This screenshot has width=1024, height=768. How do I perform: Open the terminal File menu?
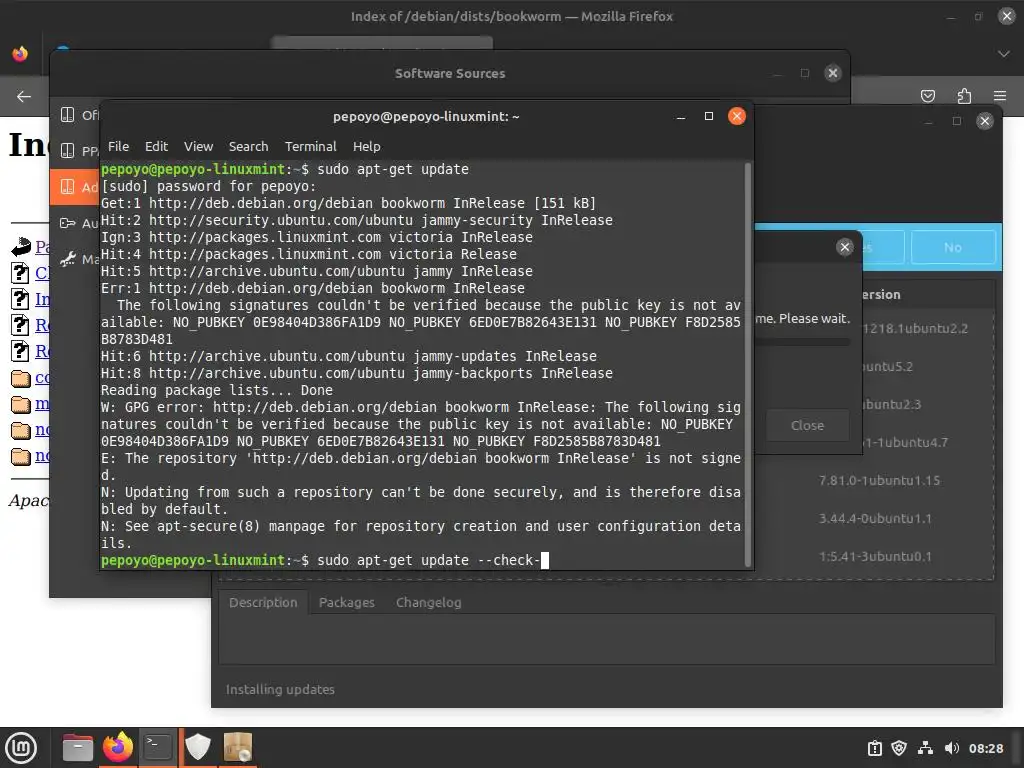[118, 146]
